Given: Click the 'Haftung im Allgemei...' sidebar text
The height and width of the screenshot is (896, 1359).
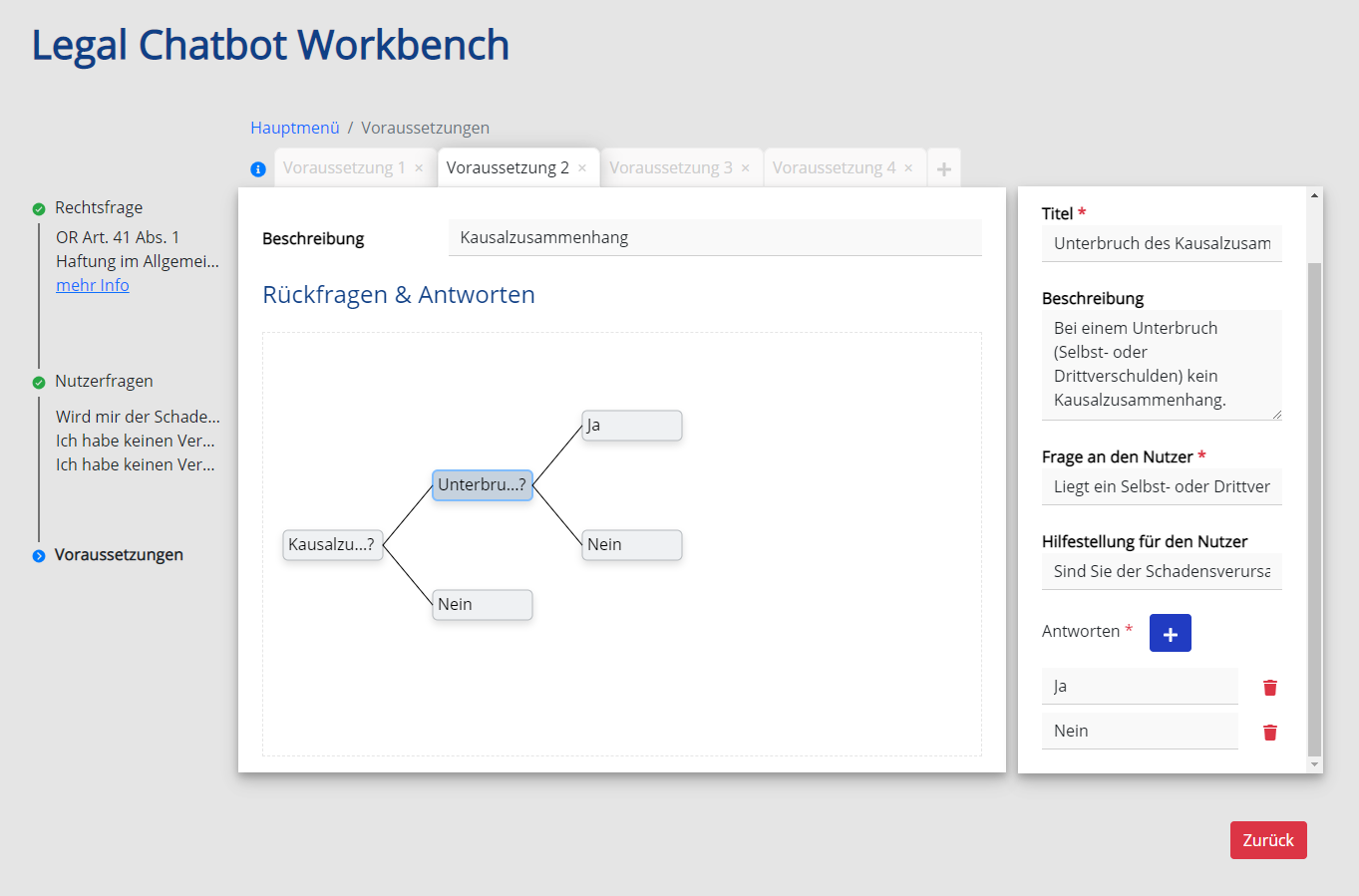Looking at the screenshot, I should click(138, 261).
